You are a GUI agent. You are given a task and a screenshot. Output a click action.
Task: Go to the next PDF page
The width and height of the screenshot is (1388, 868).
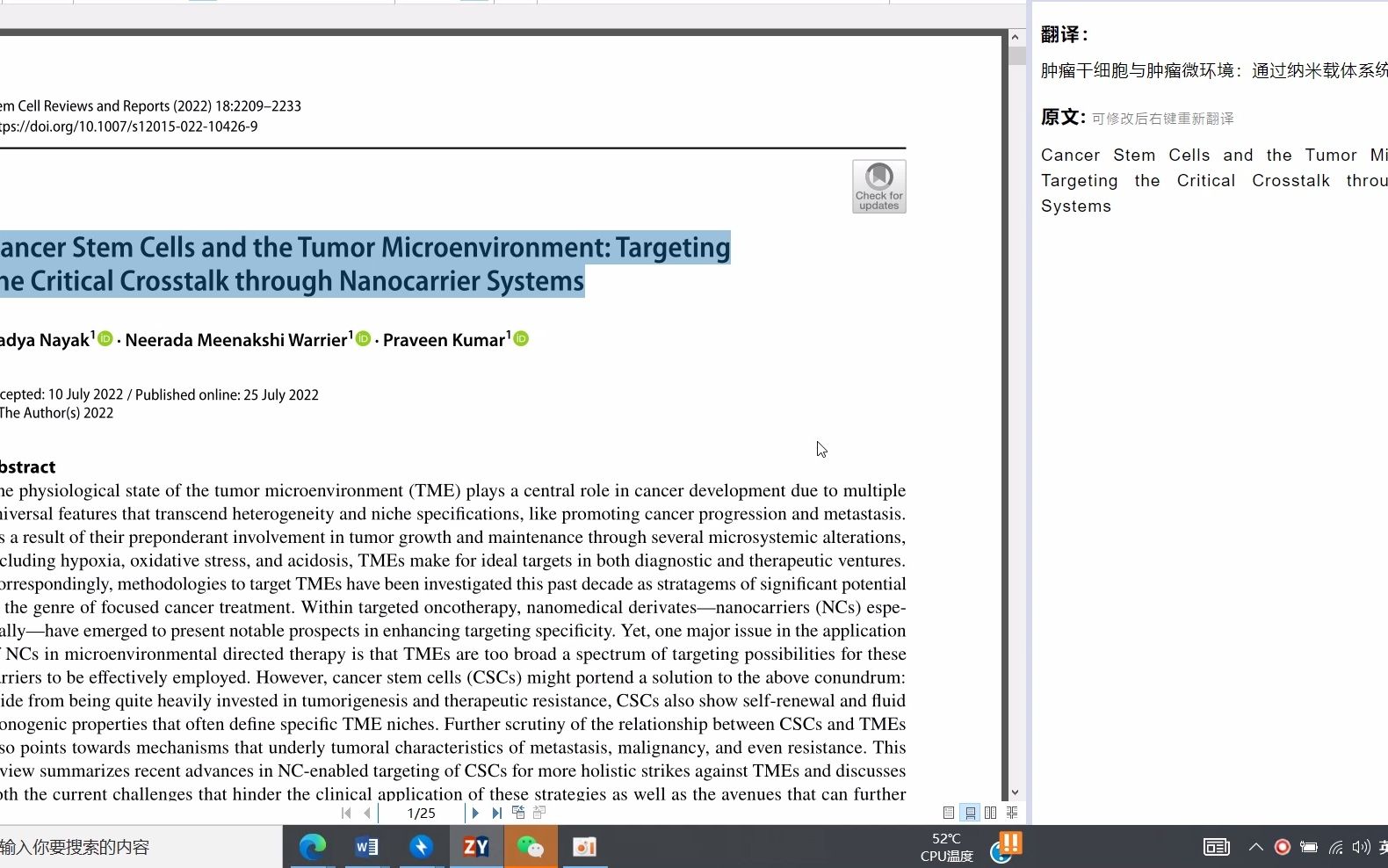coord(475,814)
